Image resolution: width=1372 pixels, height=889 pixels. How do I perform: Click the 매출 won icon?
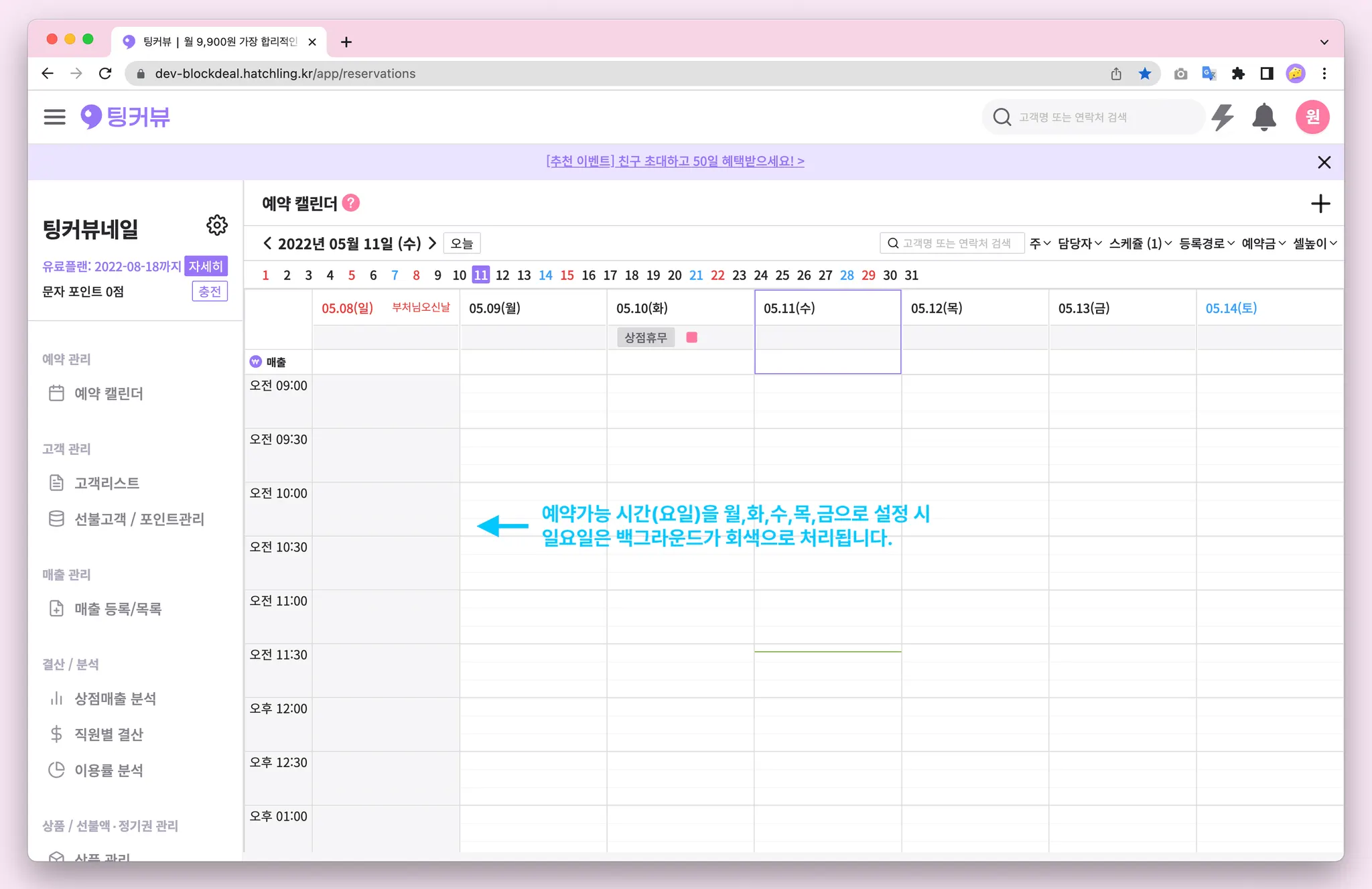[256, 362]
